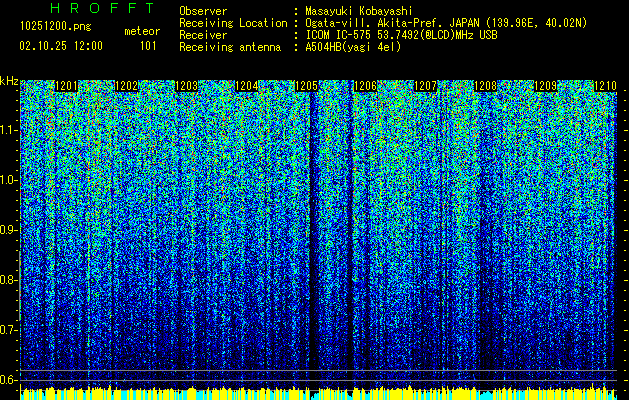629x400 pixels.
Task: Click the 1203 time marker
Action: (x=187, y=86)
